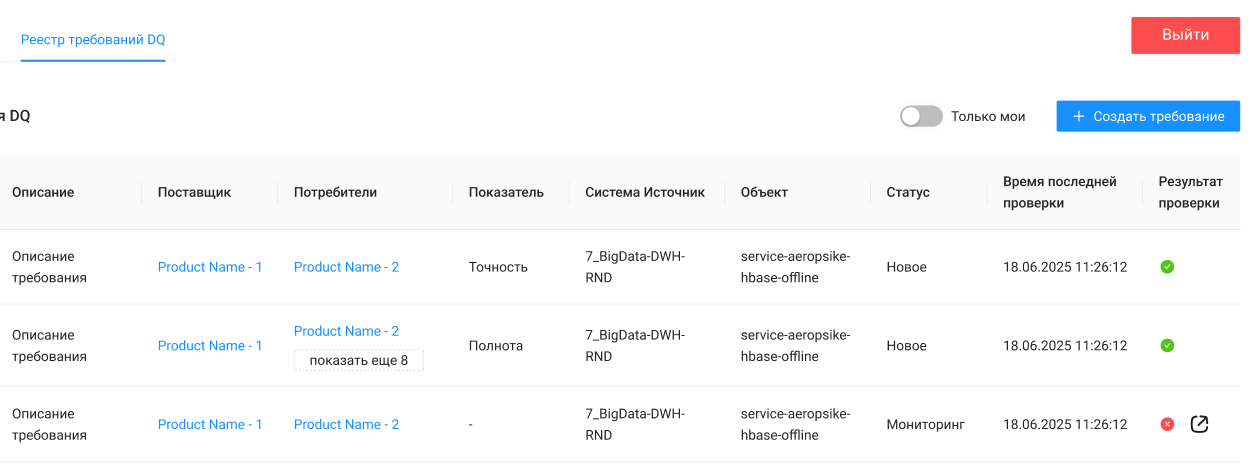1259x465 pixels.
Task: Open Product Name - 1 link in Мониторинг row
Action: (210, 424)
